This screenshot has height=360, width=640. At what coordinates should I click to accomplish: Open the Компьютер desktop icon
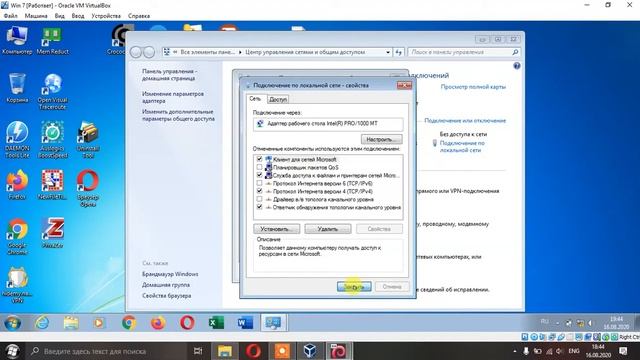point(17,40)
